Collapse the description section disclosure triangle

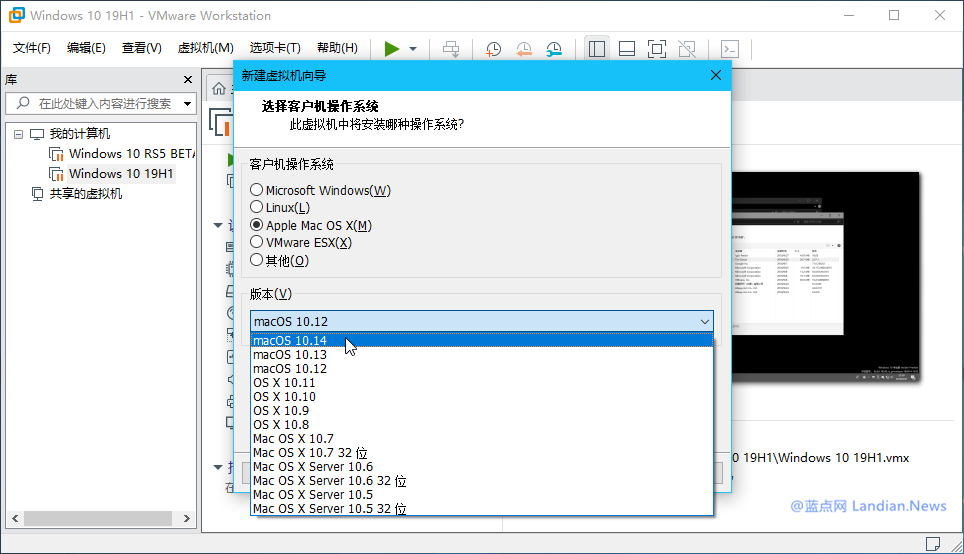(218, 467)
